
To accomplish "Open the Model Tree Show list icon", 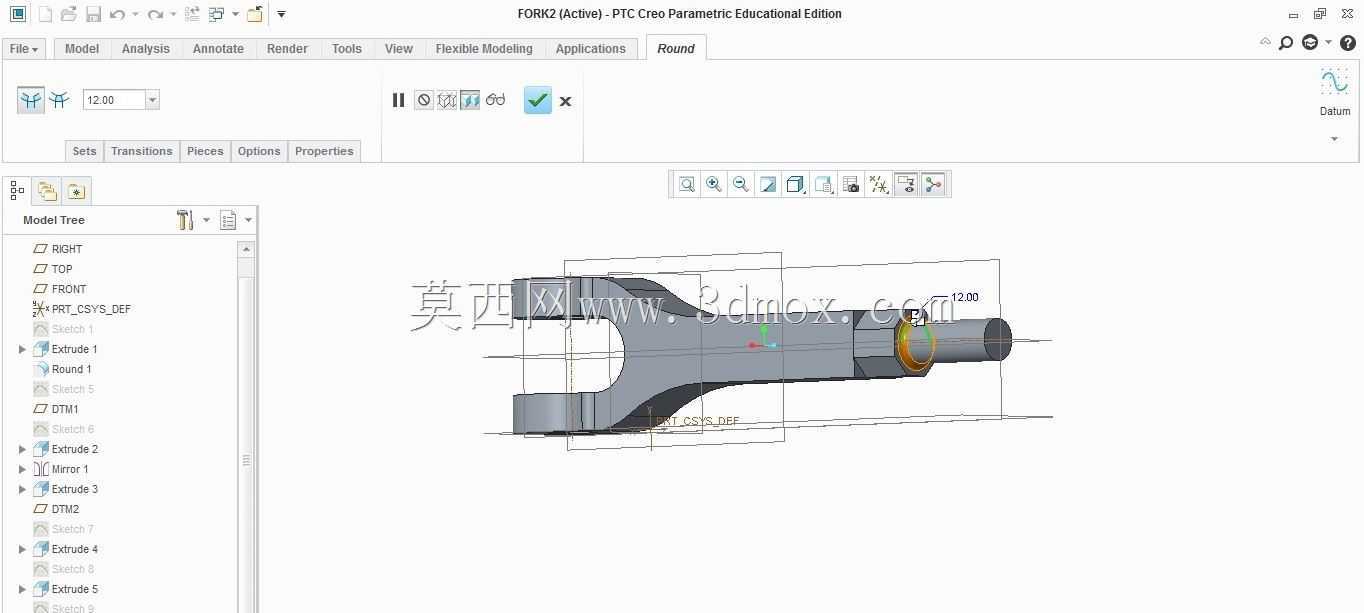I will pos(228,220).
